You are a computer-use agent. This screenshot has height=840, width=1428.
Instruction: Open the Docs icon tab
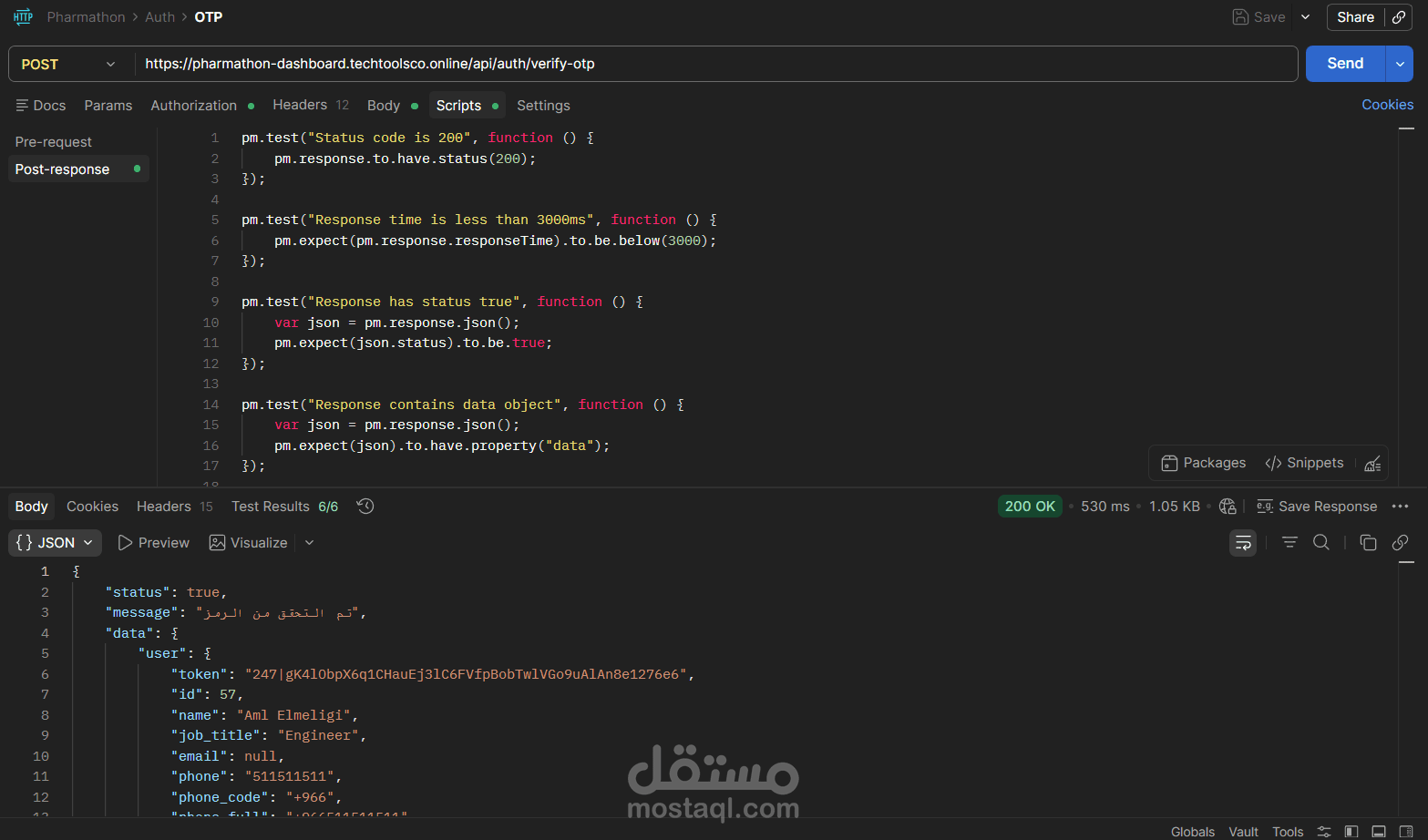41,106
